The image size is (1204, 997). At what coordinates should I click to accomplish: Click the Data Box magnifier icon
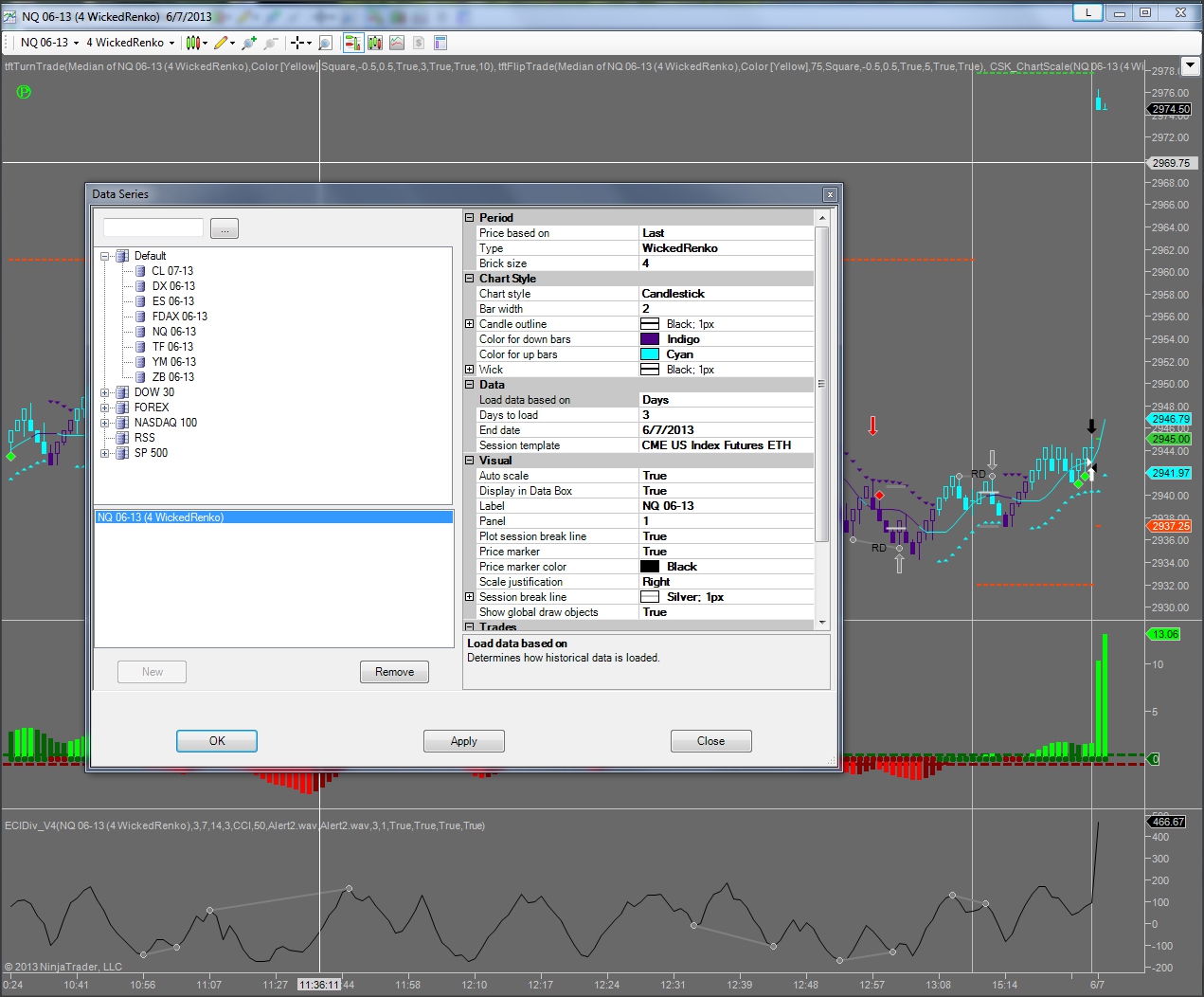click(x=325, y=43)
